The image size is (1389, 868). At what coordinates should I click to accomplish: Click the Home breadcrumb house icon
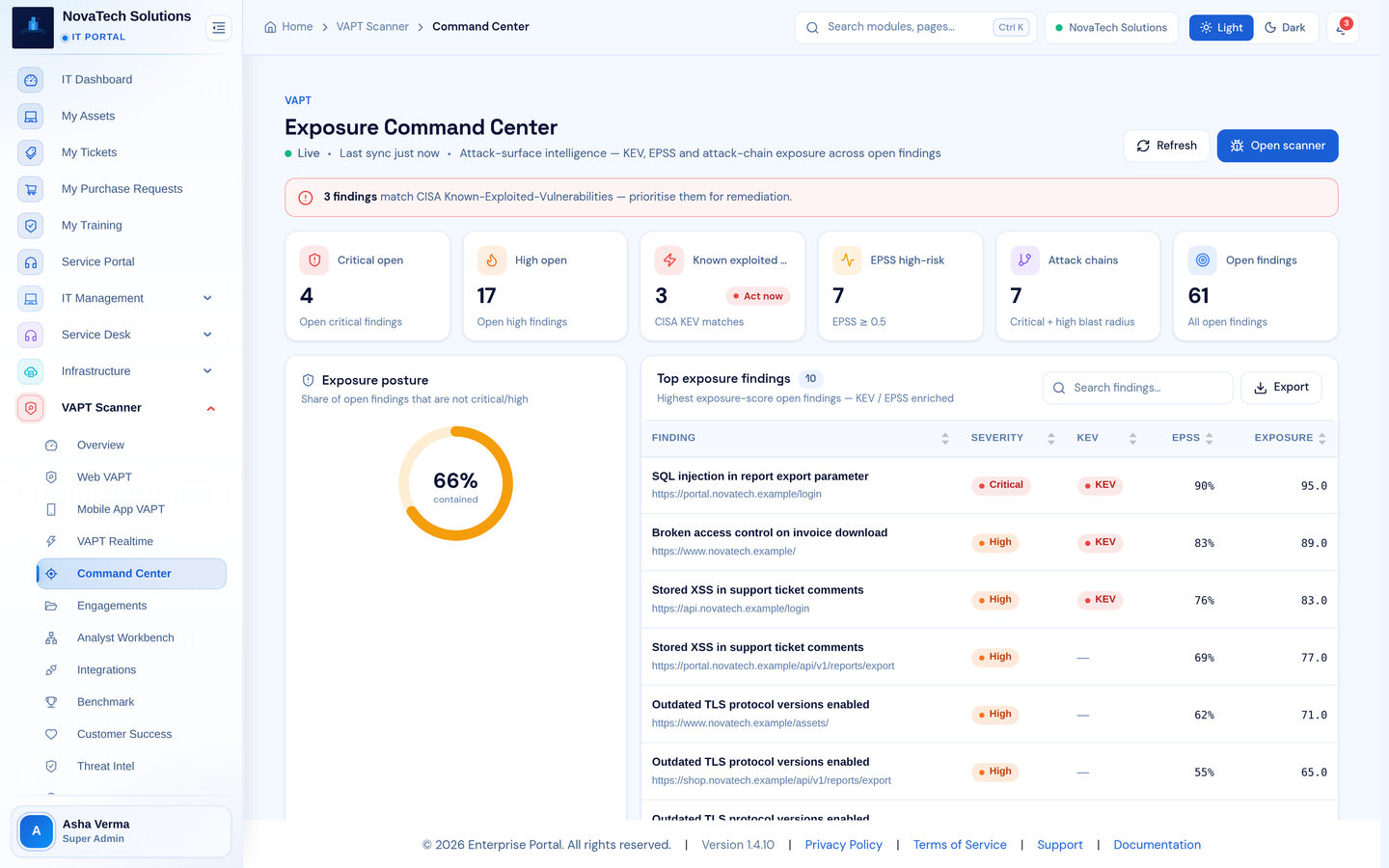click(270, 27)
